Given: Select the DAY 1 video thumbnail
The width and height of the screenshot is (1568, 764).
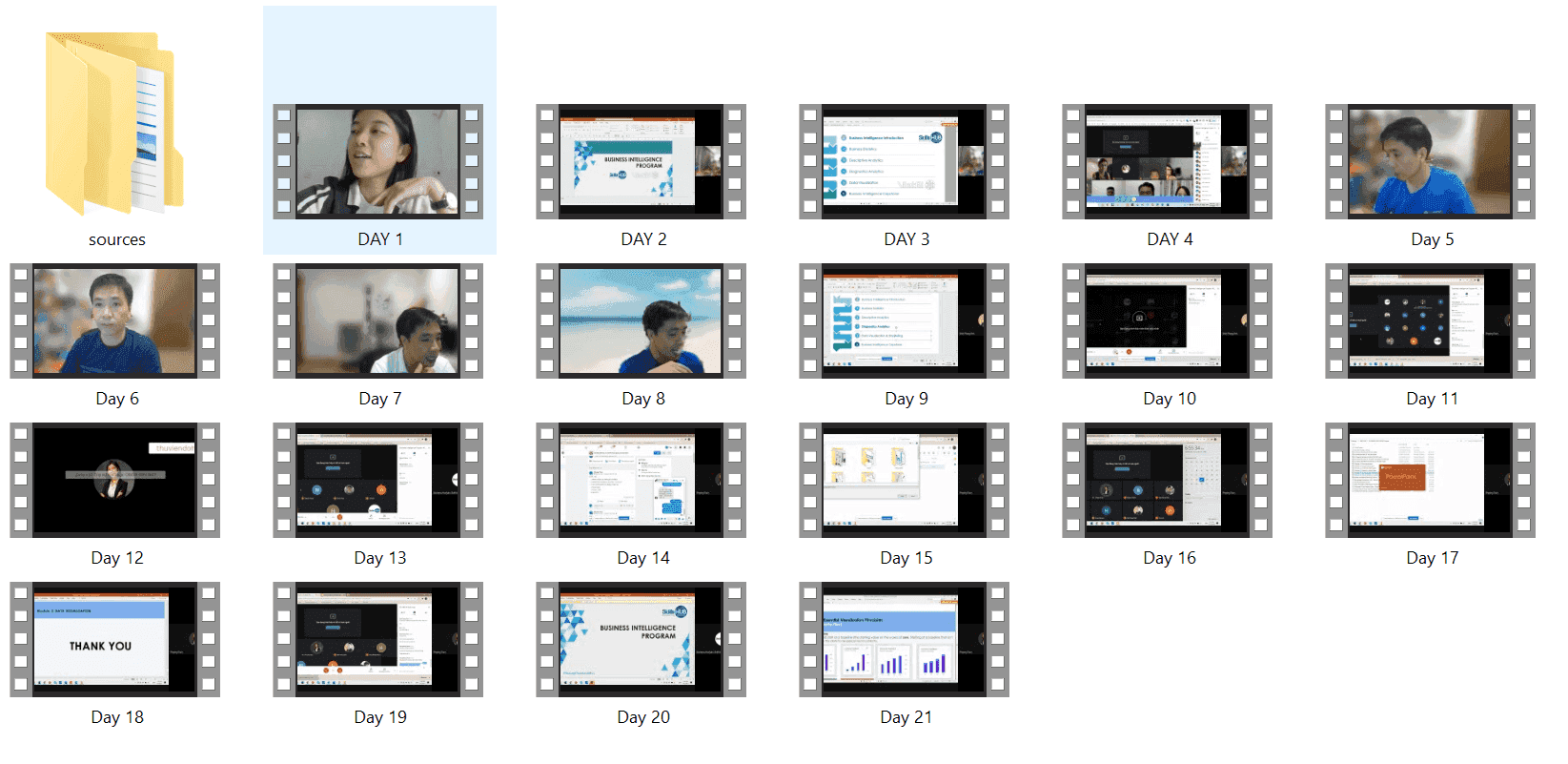Looking at the screenshot, I should tap(378, 161).
